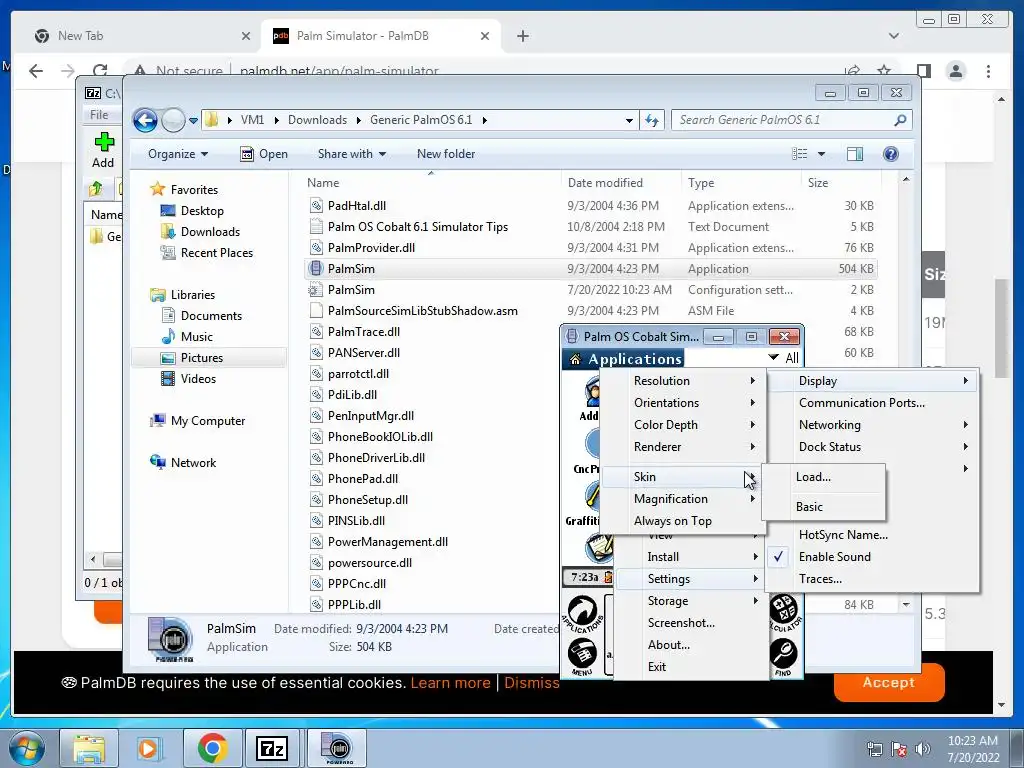The width and height of the screenshot is (1024, 768).
Task: Click the Palm Applications silkscreen button
Action: click(583, 614)
